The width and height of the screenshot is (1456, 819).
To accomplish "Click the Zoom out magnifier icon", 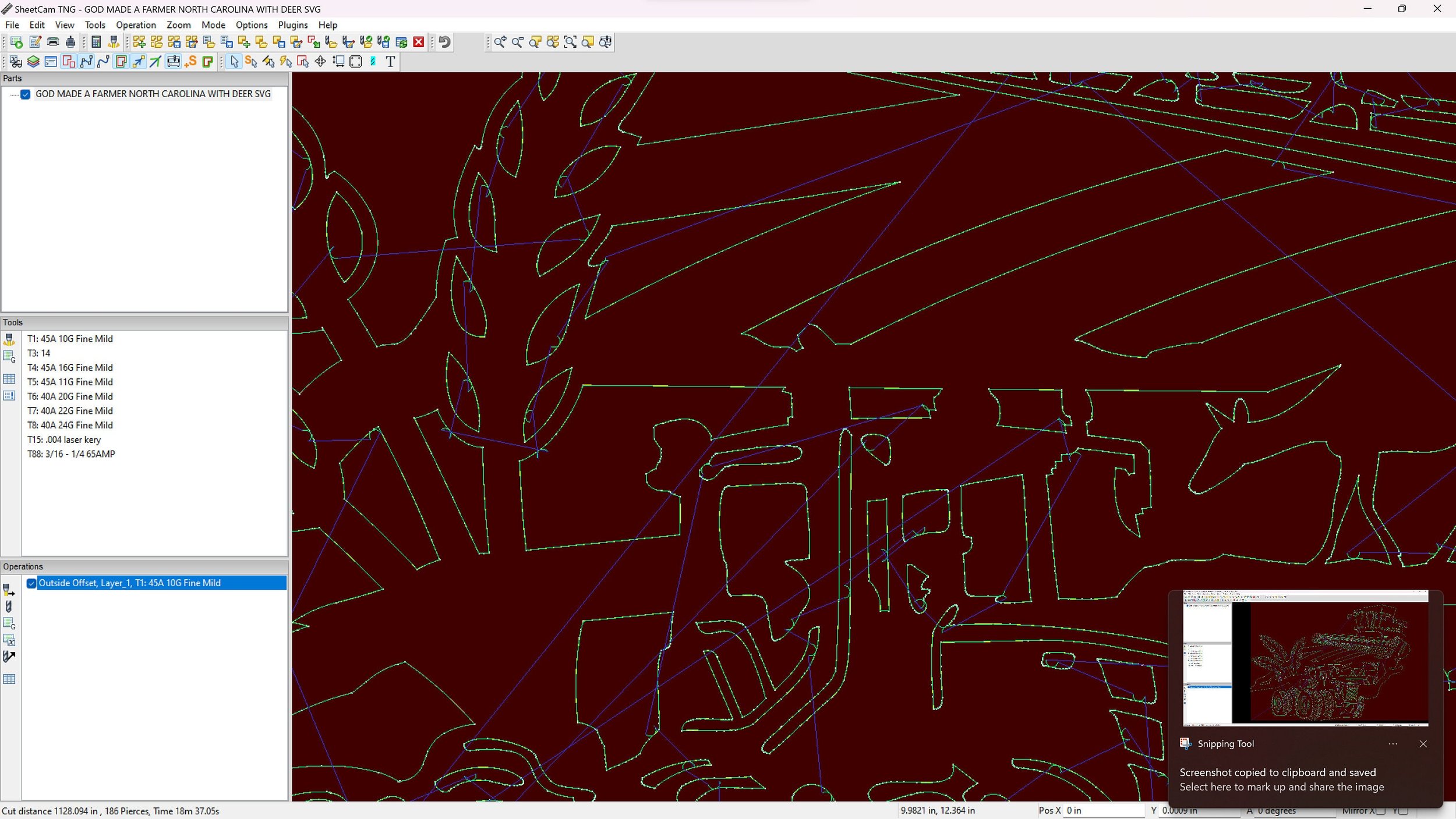I will coord(518,42).
